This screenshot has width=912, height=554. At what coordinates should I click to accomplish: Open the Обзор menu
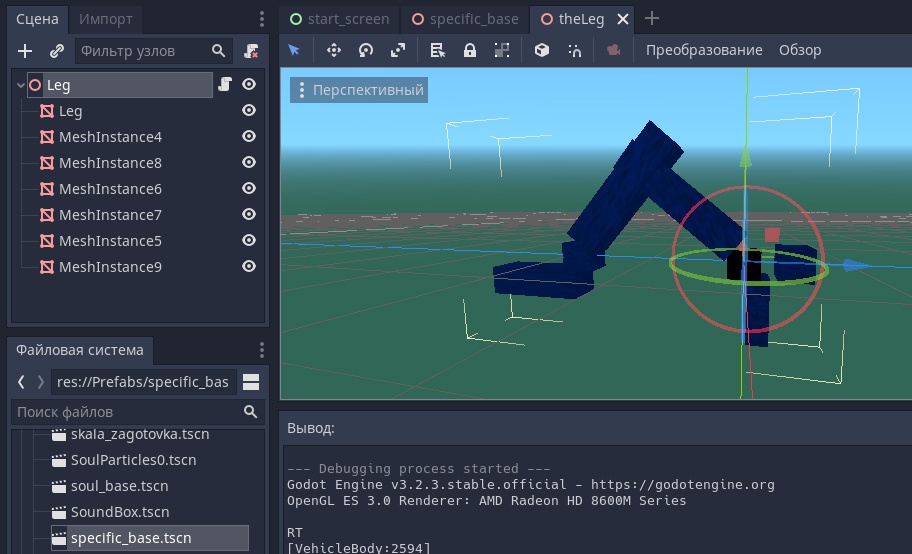pos(799,50)
